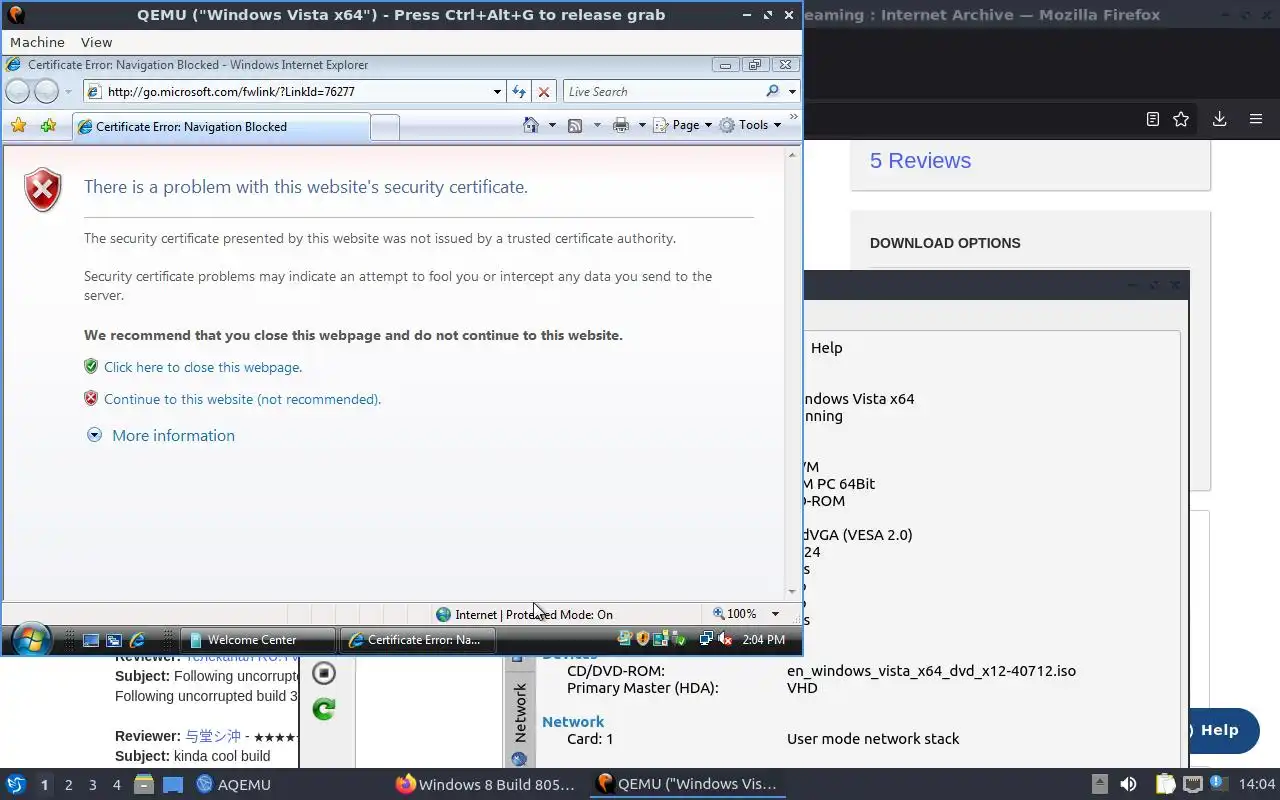Click the red shield certificate warning icon
1280x800 pixels.
pos(43,190)
